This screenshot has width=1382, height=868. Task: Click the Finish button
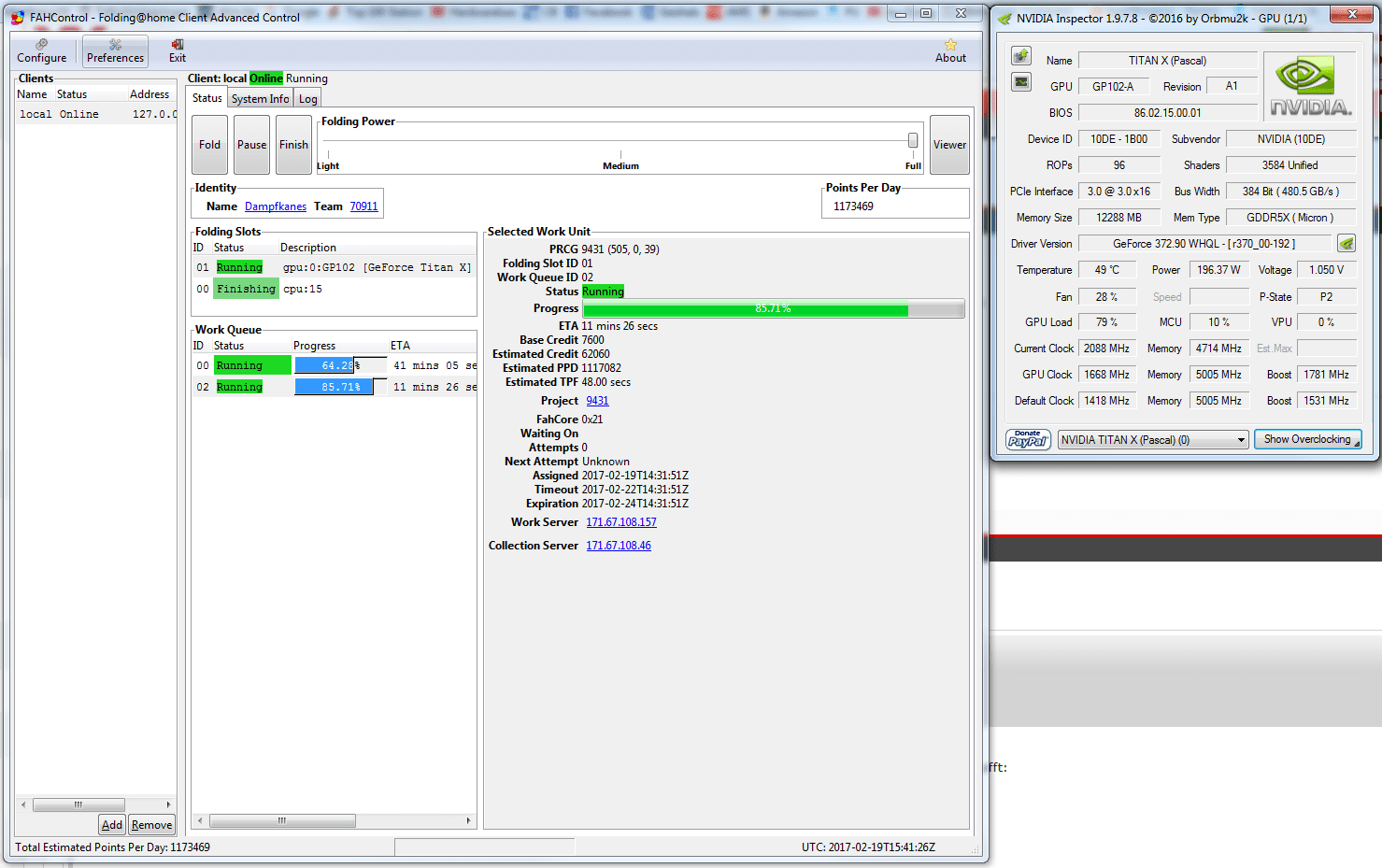tap(293, 145)
